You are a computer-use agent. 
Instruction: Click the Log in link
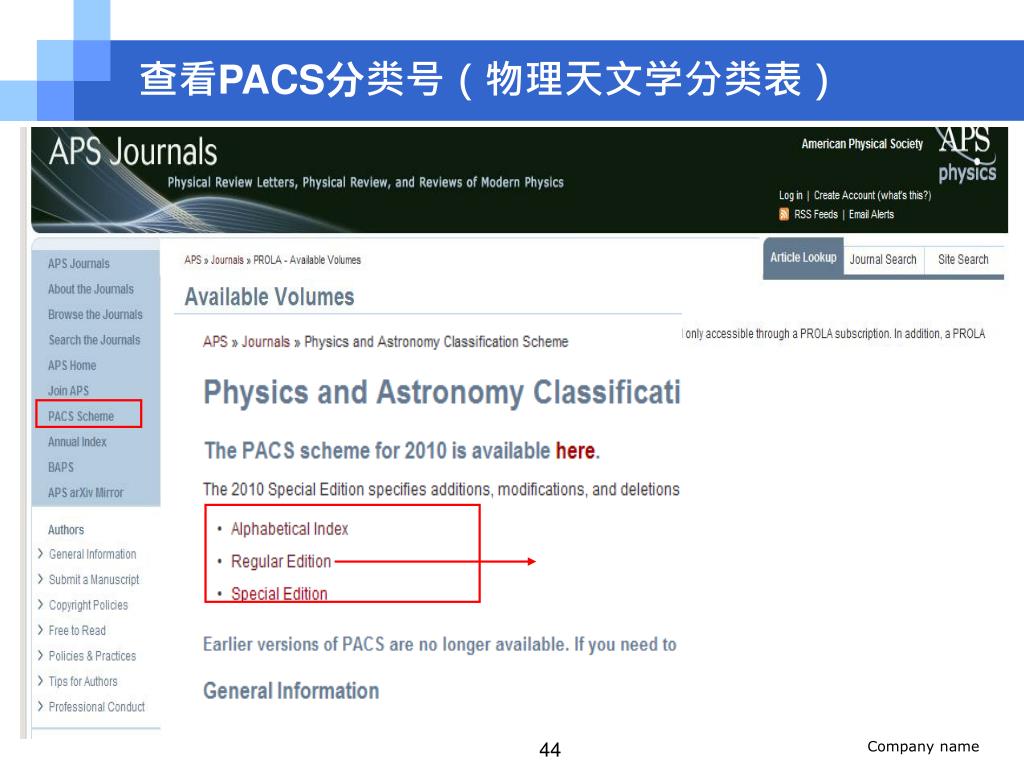click(790, 195)
